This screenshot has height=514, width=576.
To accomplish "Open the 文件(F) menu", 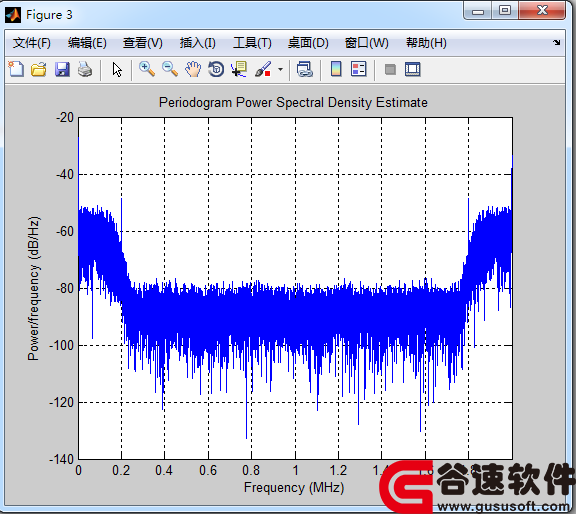I will 32,43.
